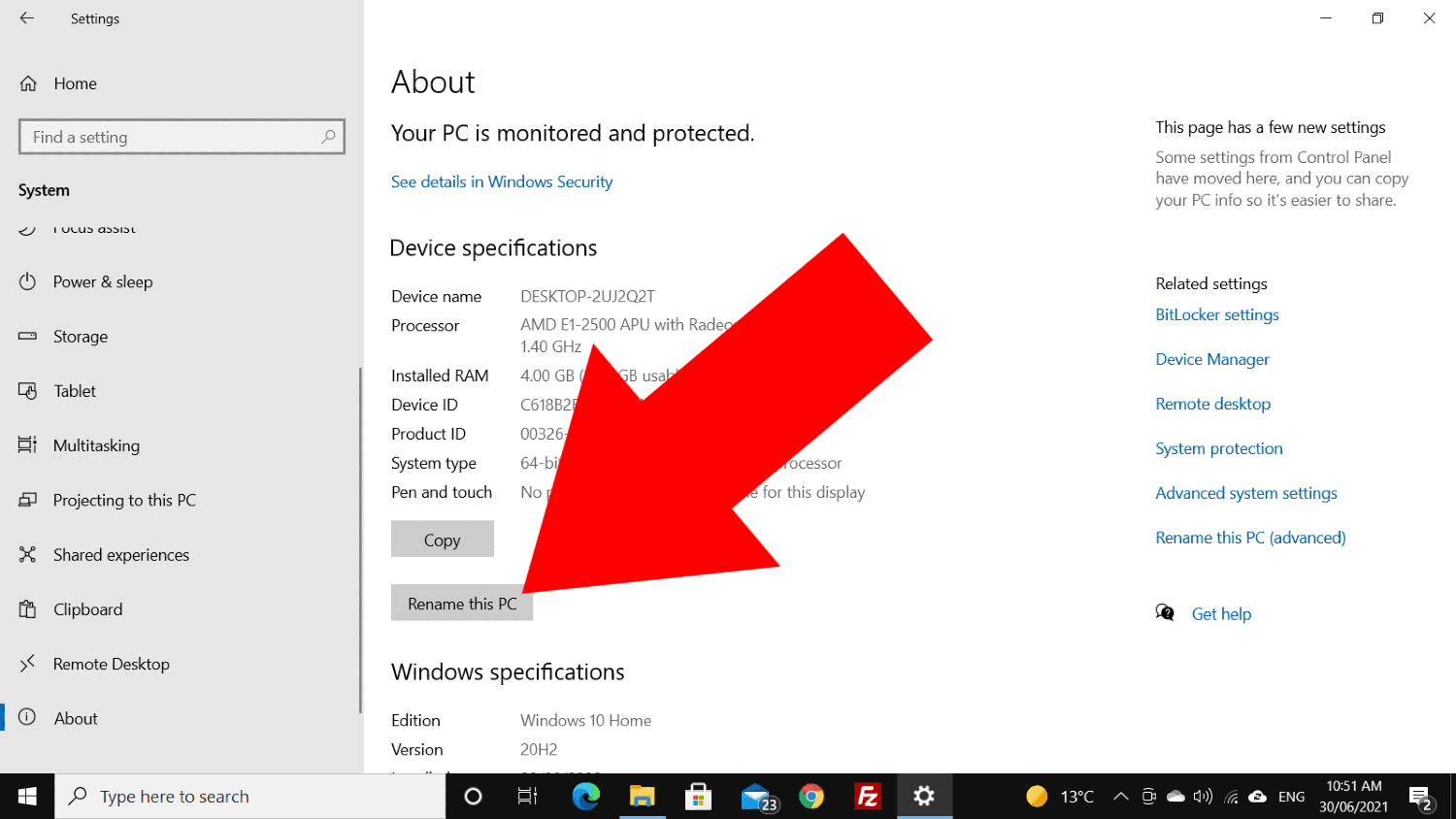Open Advanced system settings link
Viewport: 1456px width, 819px height.
point(1246,493)
